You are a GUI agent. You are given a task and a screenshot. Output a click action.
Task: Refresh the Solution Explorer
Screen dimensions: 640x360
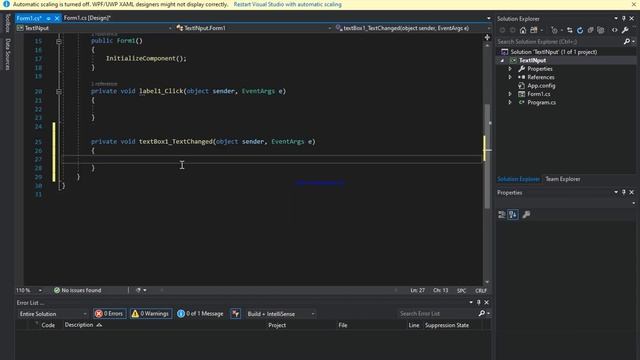point(580,30)
